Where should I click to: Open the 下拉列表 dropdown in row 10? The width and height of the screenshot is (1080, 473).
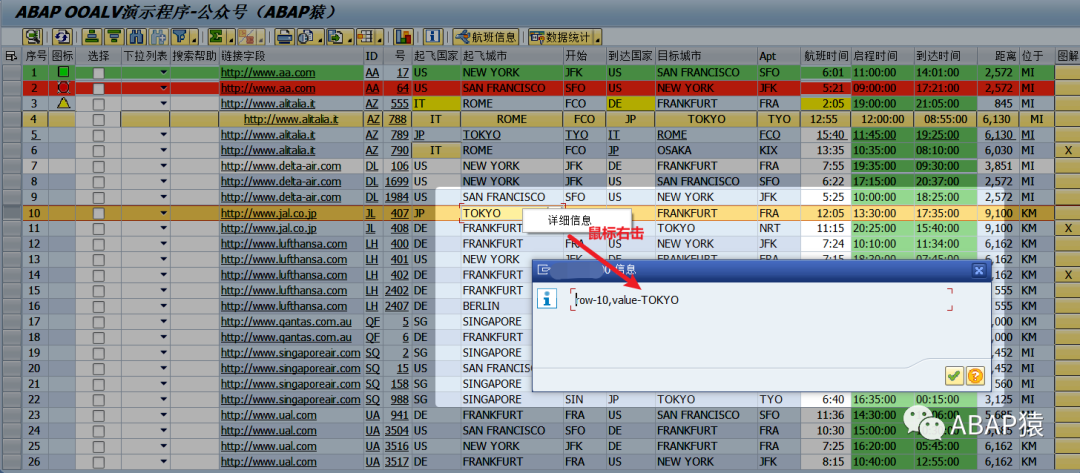[x=163, y=213]
